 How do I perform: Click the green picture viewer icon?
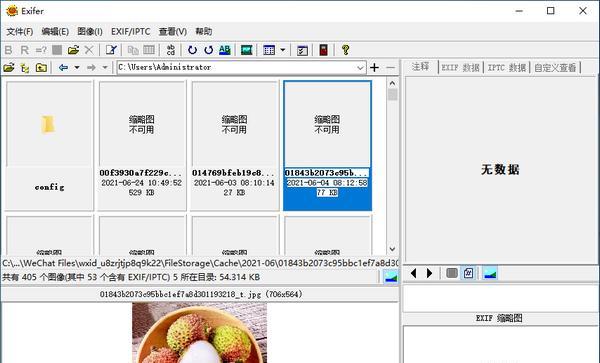point(246,50)
